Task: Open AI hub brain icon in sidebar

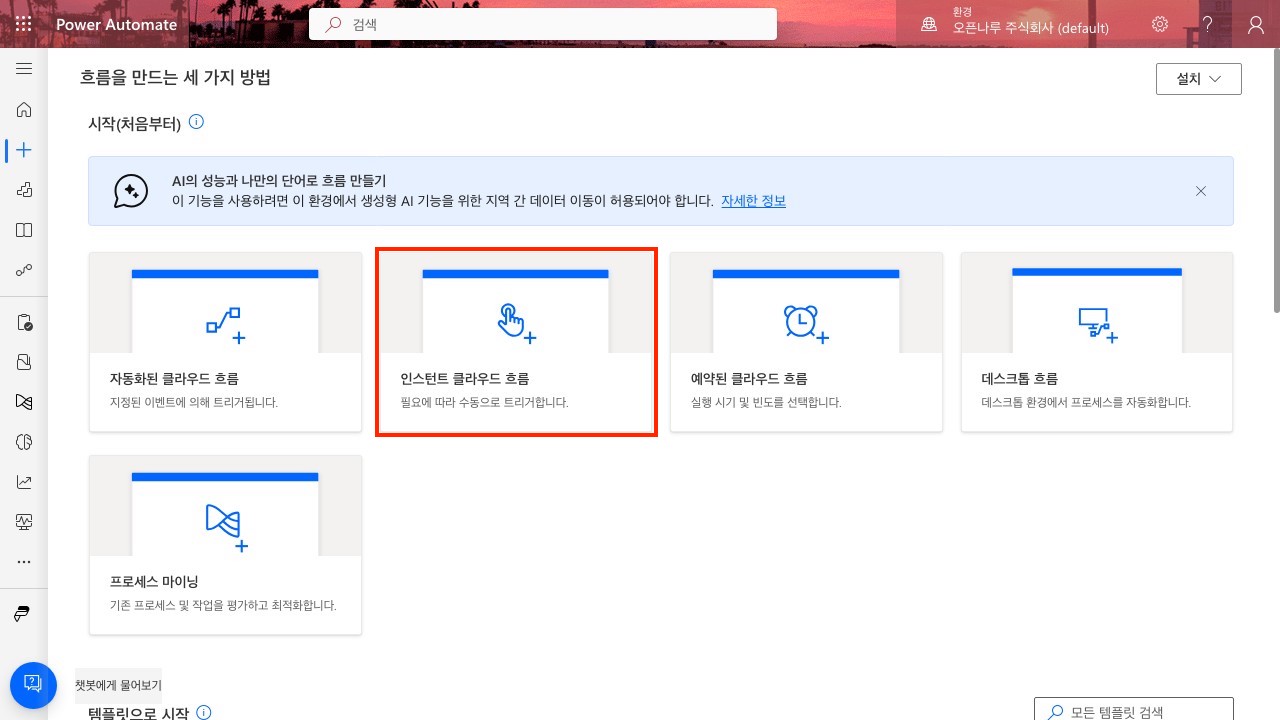Action: coord(24,442)
